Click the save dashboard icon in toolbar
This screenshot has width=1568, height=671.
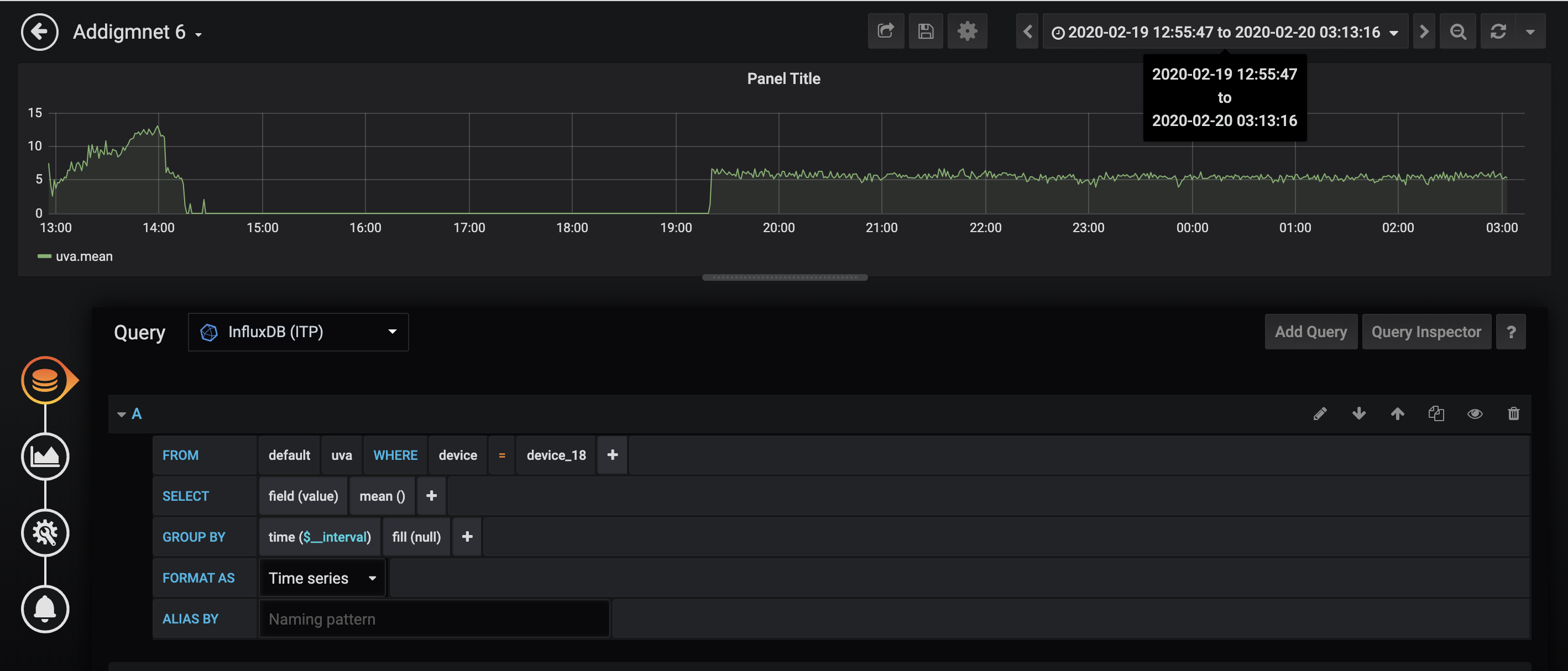click(924, 31)
